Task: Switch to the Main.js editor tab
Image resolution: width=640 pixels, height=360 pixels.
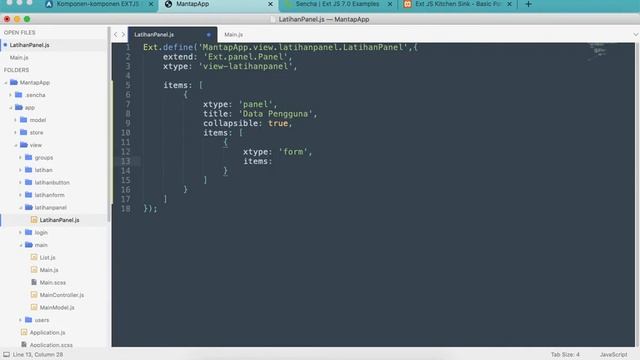Action: click(233, 35)
